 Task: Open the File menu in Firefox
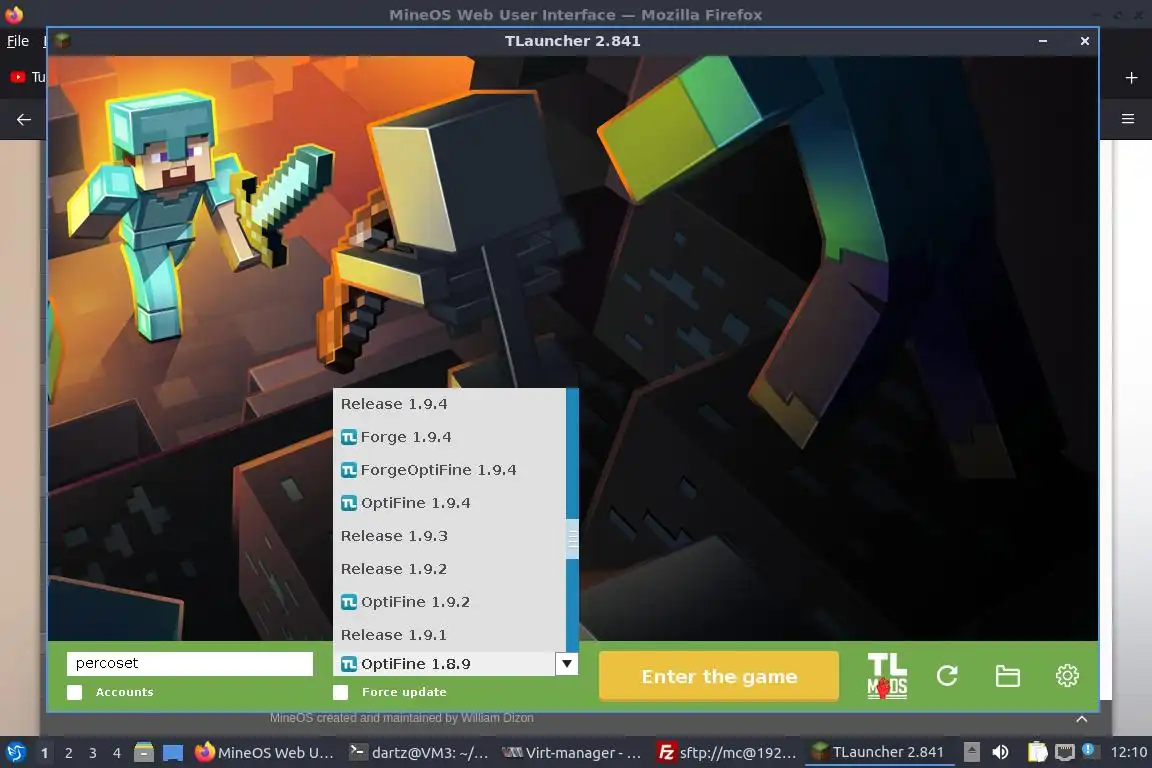coord(18,41)
